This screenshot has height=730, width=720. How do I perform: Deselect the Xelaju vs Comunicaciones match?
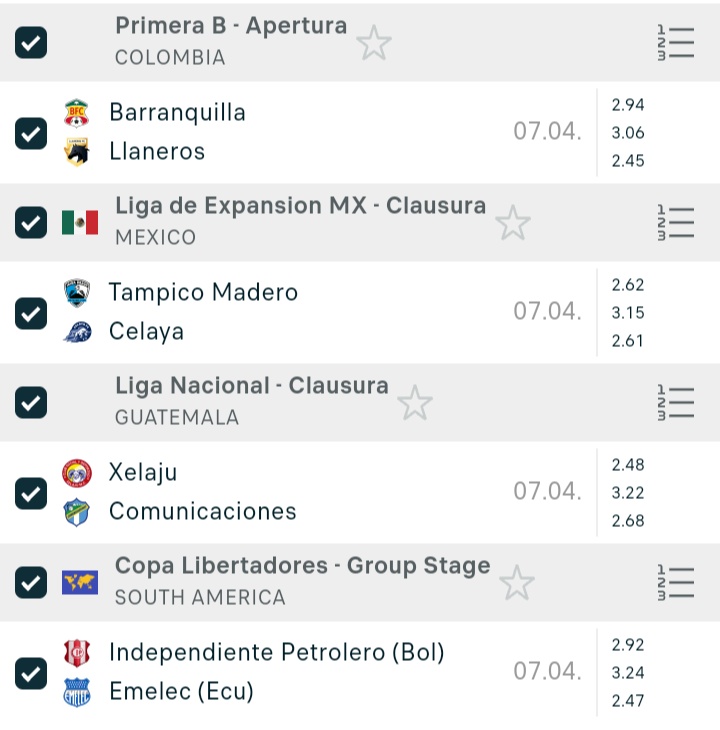(x=32, y=493)
